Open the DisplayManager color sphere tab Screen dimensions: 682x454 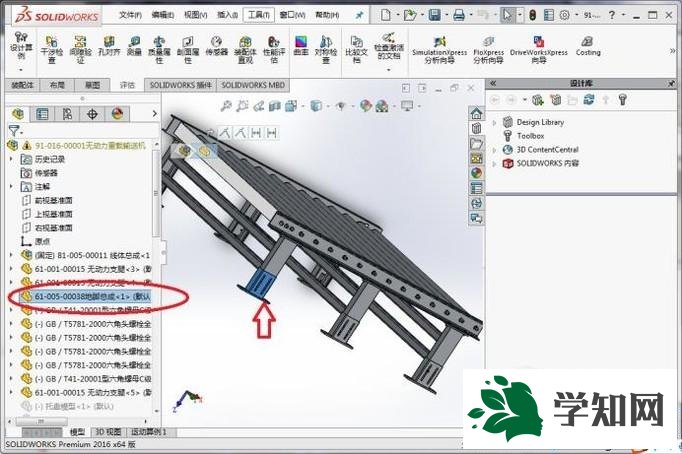(117, 114)
